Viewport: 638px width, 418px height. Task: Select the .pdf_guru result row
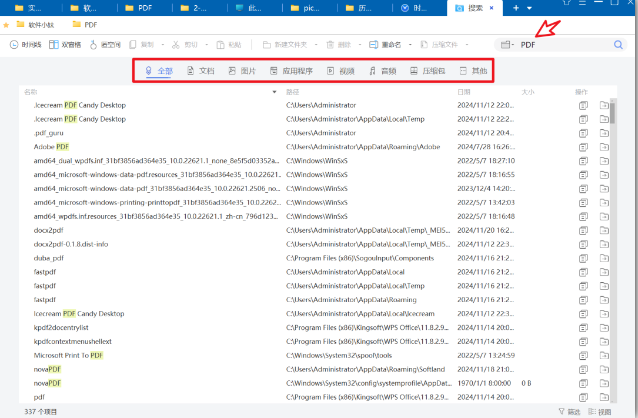point(315,133)
